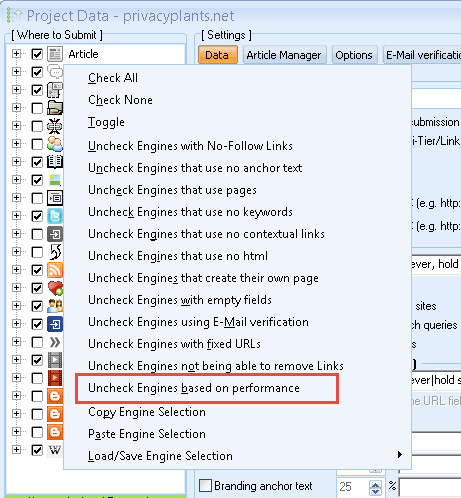Select Check All from context menu
461x498 pixels.
[x=113, y=78]
